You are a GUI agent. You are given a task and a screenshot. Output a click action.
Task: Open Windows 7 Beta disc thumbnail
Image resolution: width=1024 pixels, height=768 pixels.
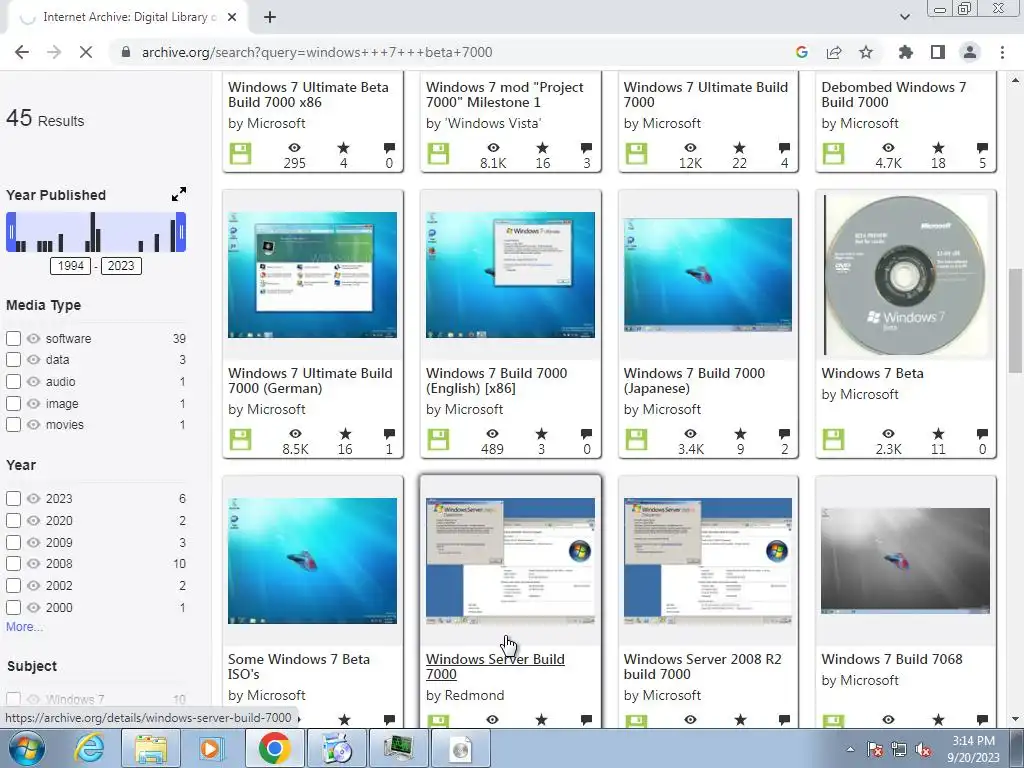[906, 275]
